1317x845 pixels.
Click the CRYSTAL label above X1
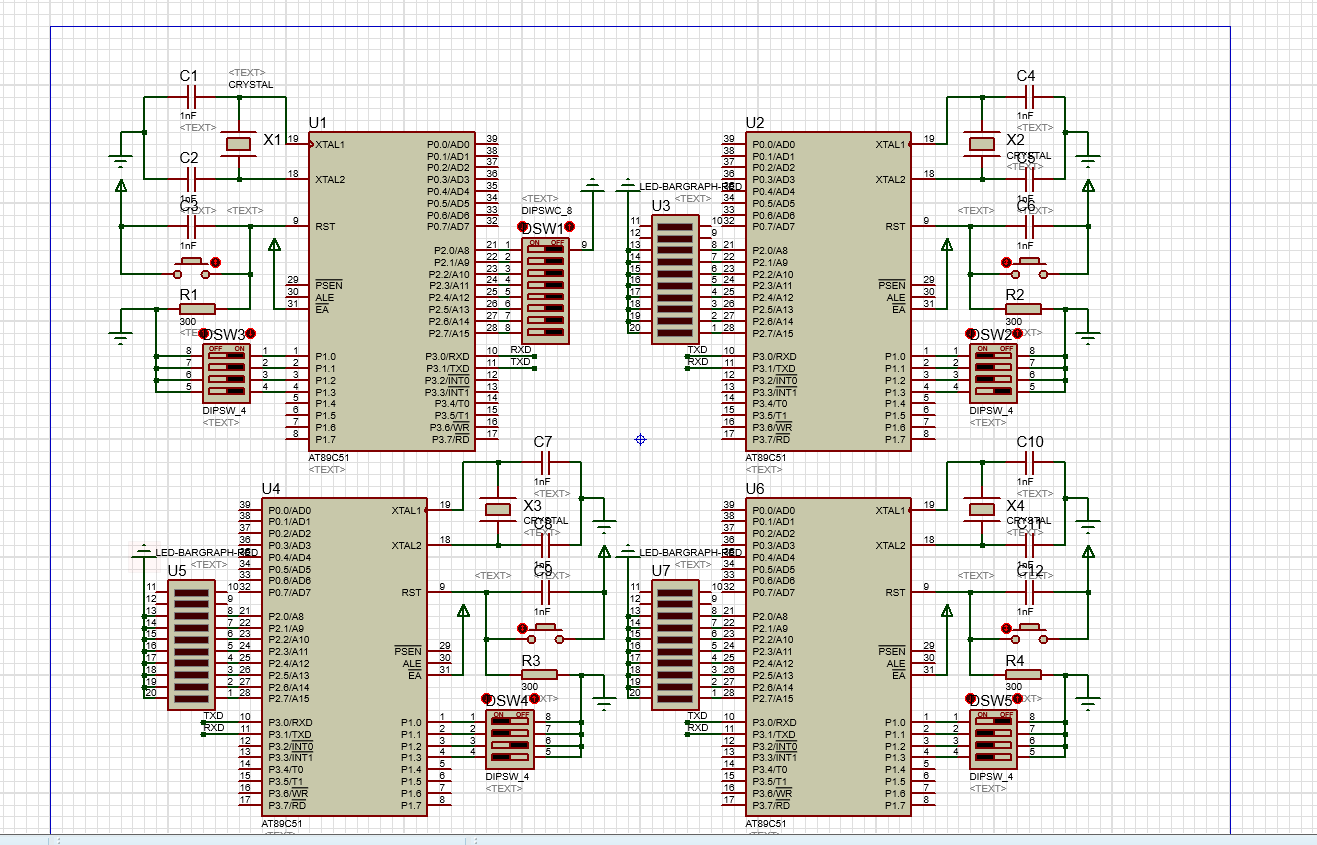coord(250,85)
